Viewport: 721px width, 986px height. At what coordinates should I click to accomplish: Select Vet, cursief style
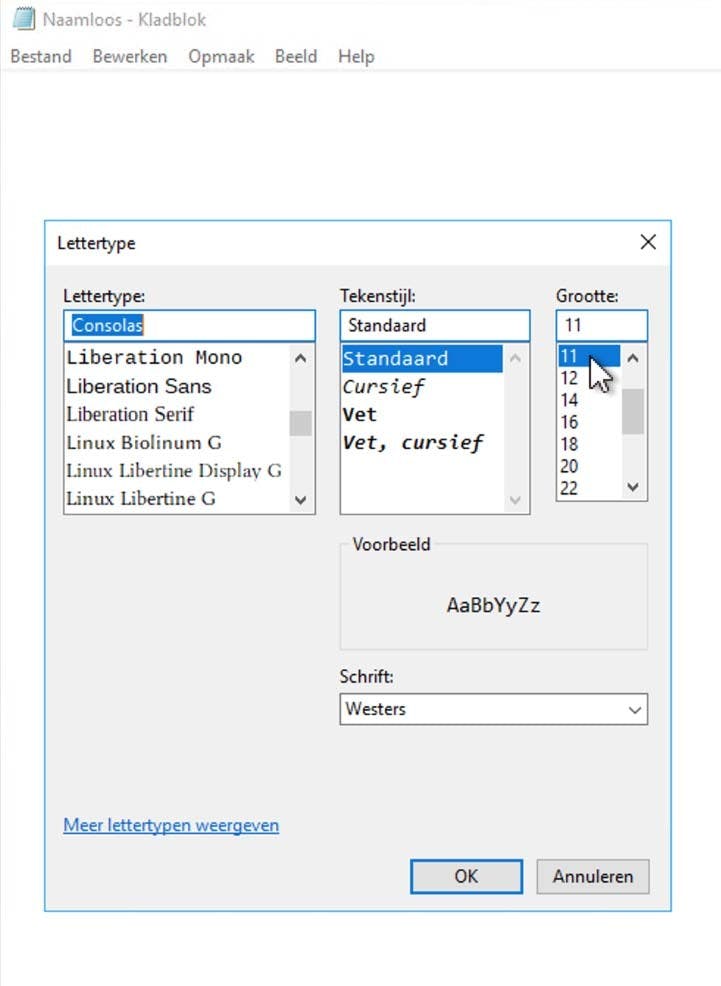point(413,442)
